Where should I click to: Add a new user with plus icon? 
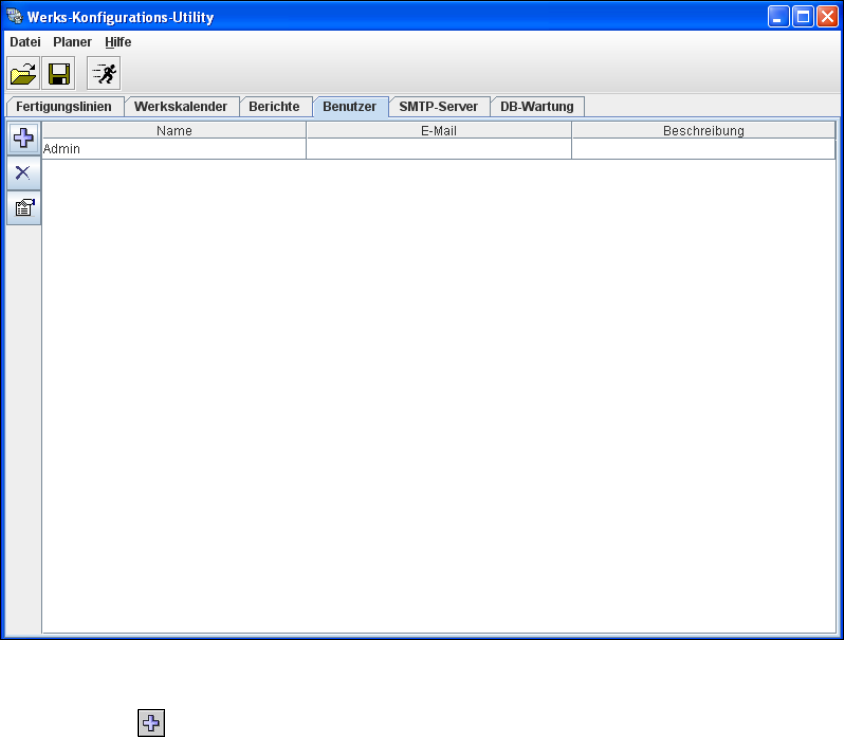23,138
